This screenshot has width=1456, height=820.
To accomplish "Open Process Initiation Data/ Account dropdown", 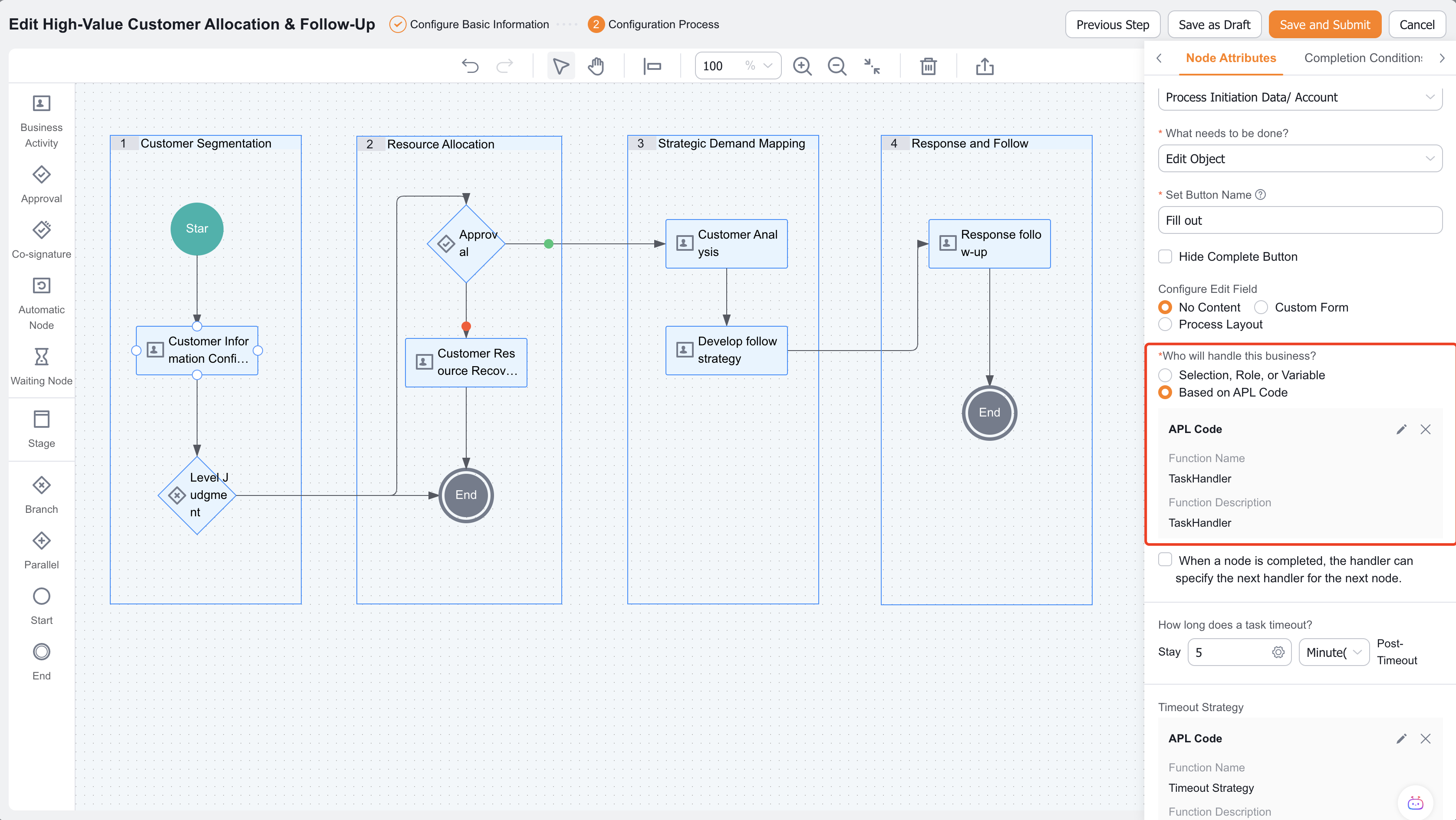I will pyautogui.click(x=1300, y=97).
